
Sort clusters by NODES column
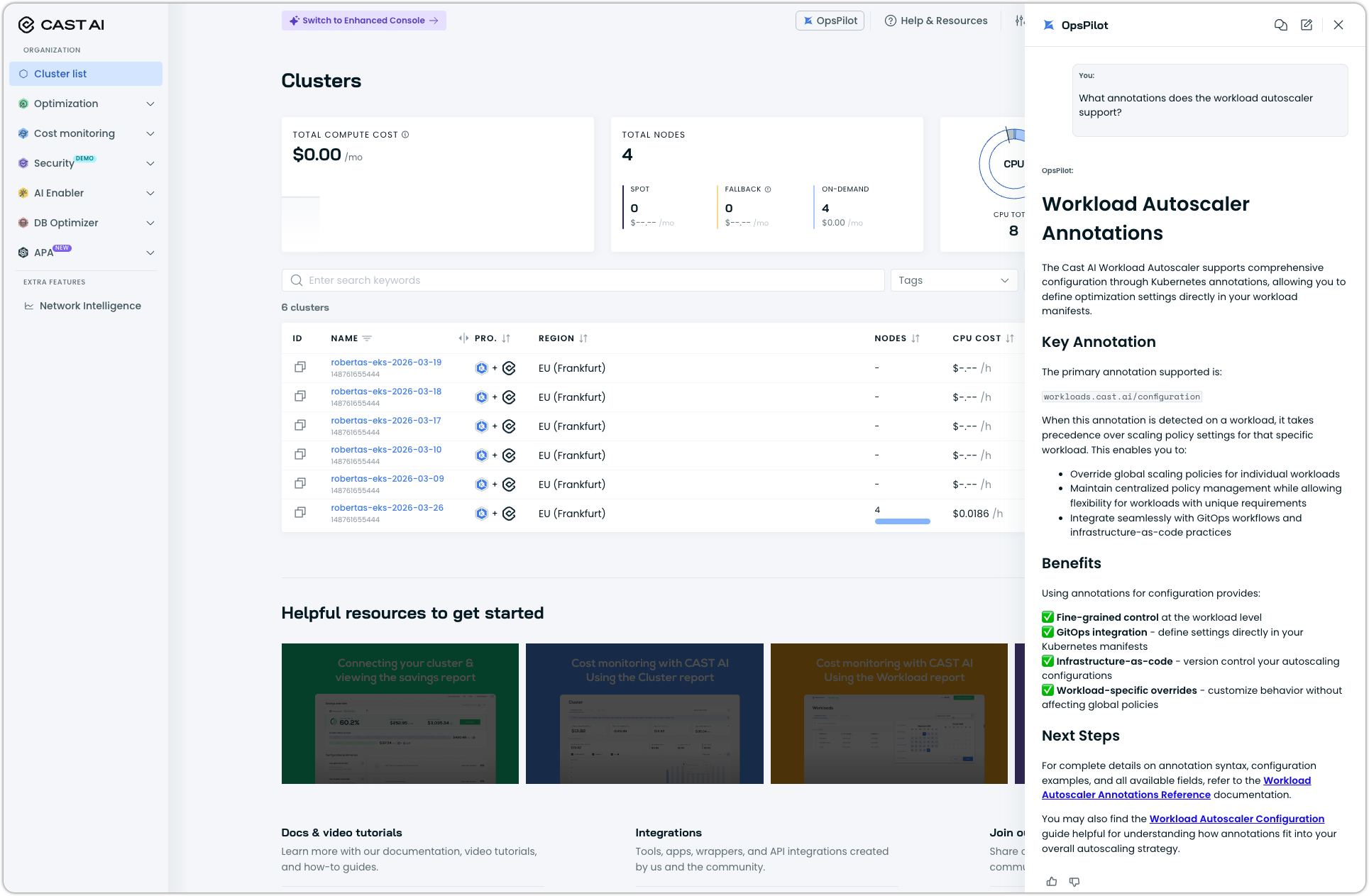(916, 338)
